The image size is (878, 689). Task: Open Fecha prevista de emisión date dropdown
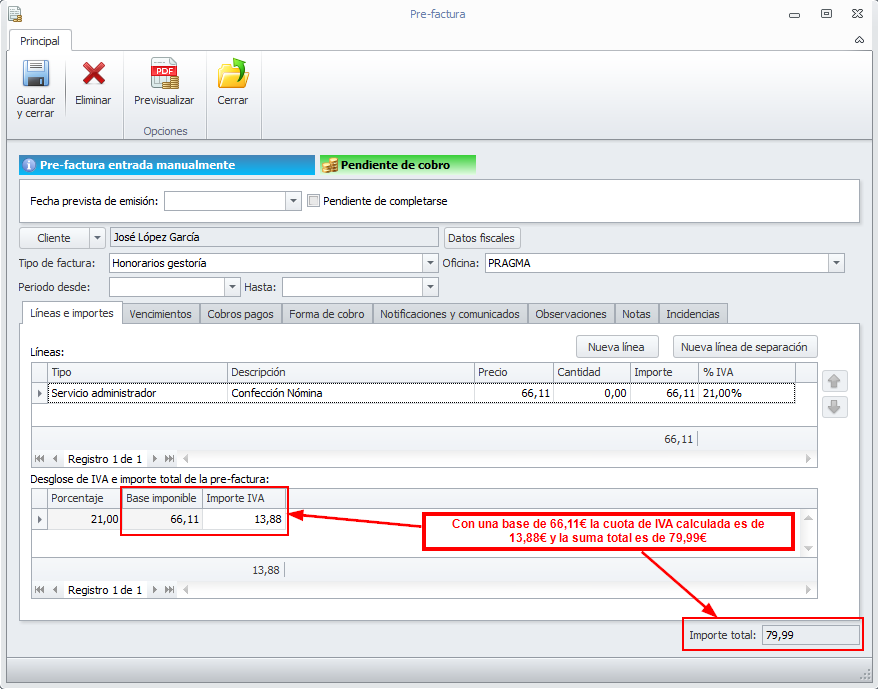[293, 201]
